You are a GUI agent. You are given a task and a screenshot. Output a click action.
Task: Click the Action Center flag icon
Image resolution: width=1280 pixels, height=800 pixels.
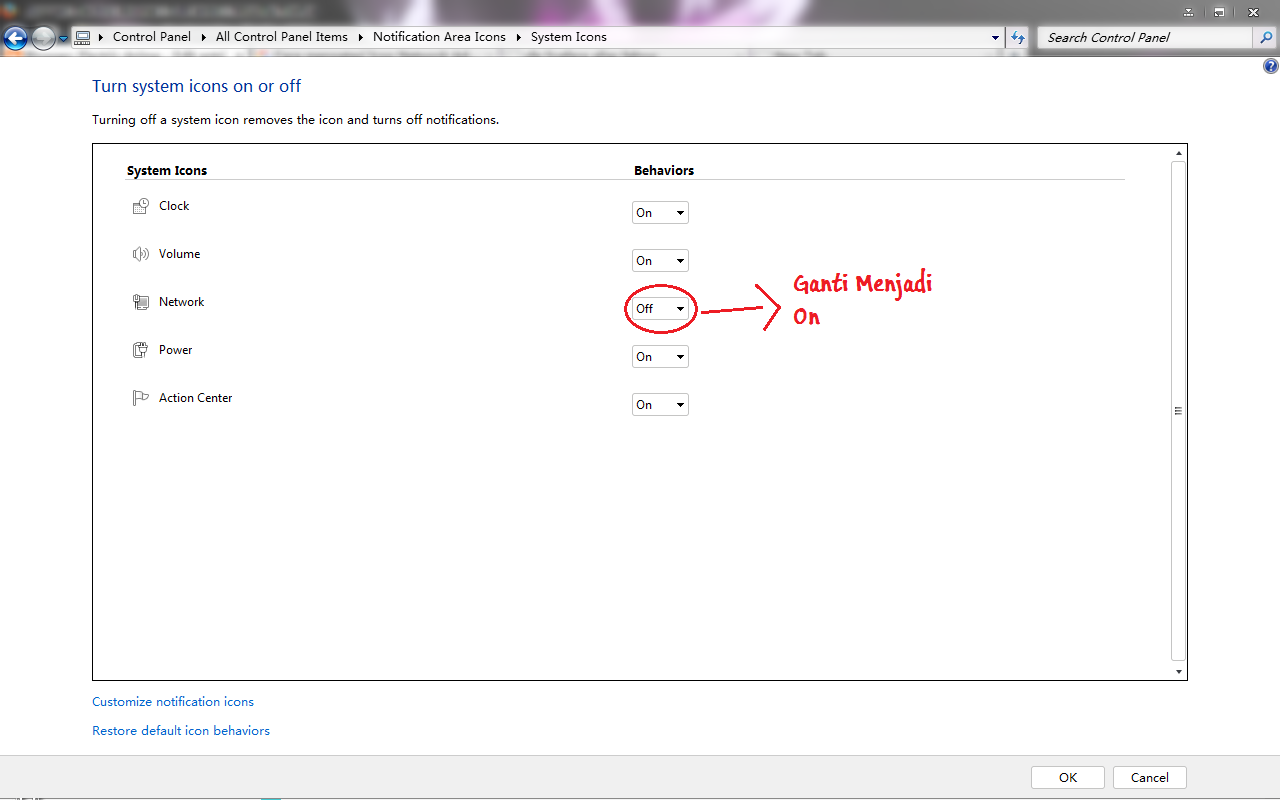pyautogui.click(x=141, y=397)
